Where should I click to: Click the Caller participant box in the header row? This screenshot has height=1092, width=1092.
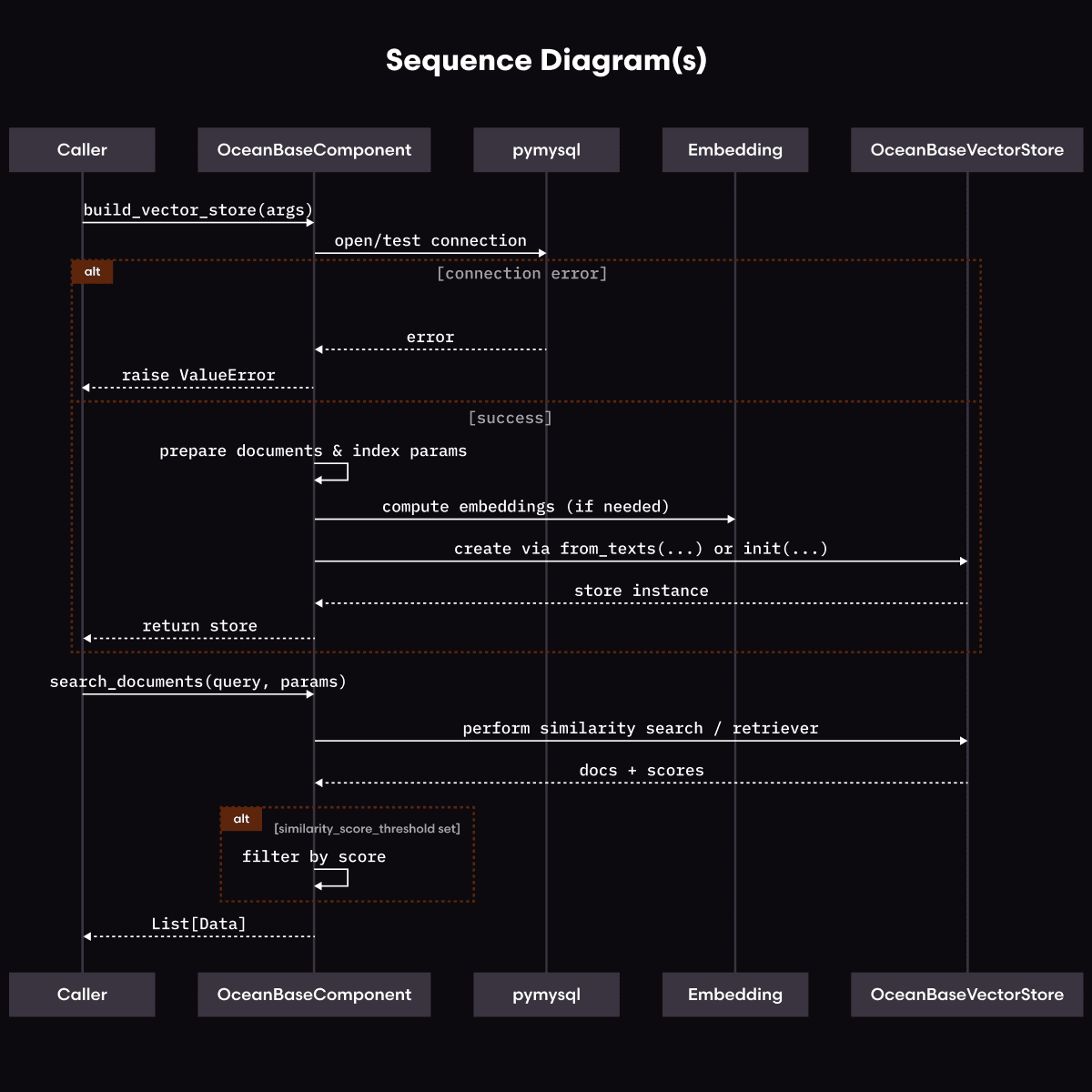[82, 150]
